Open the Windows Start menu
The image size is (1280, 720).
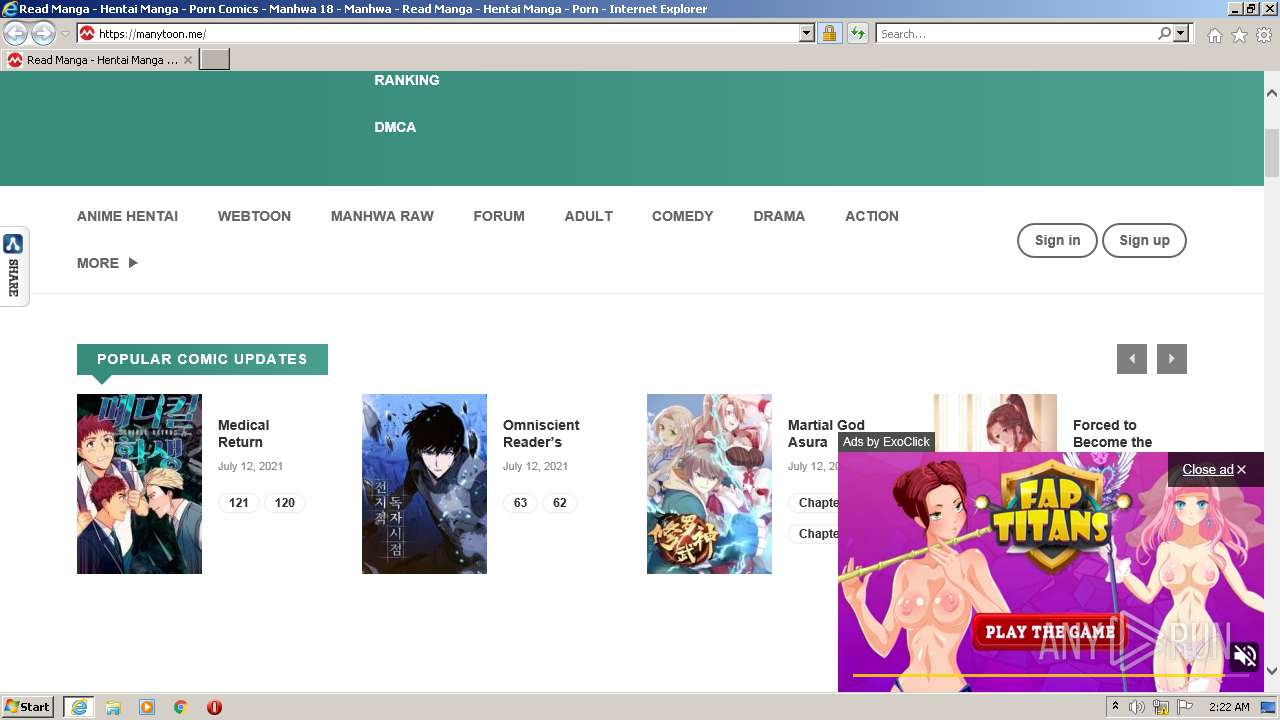tap(28, 707)
